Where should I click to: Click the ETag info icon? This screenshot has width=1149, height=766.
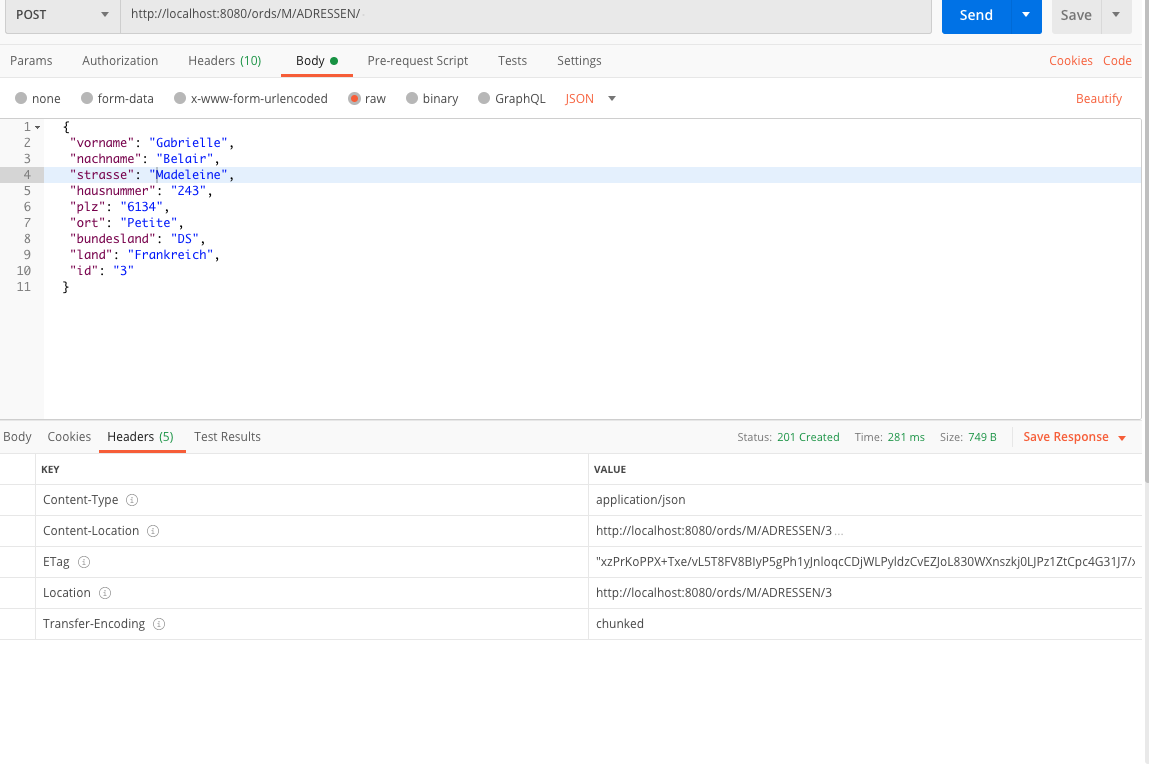(x=84, y=562)
